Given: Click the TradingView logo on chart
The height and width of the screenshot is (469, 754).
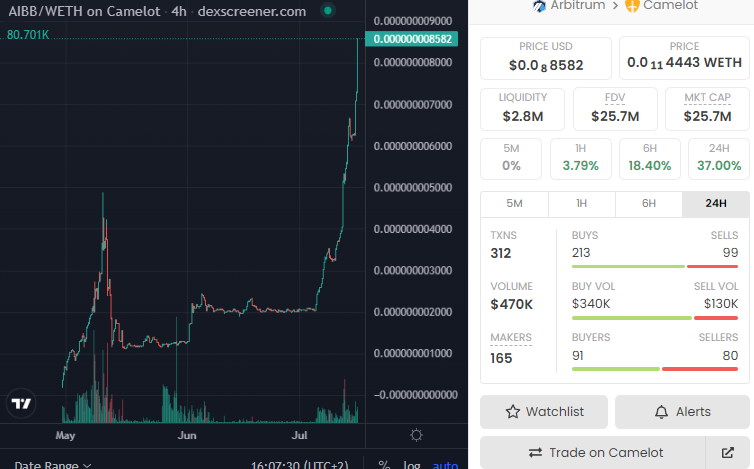Looking at the screenshot, I should (21, 403).
